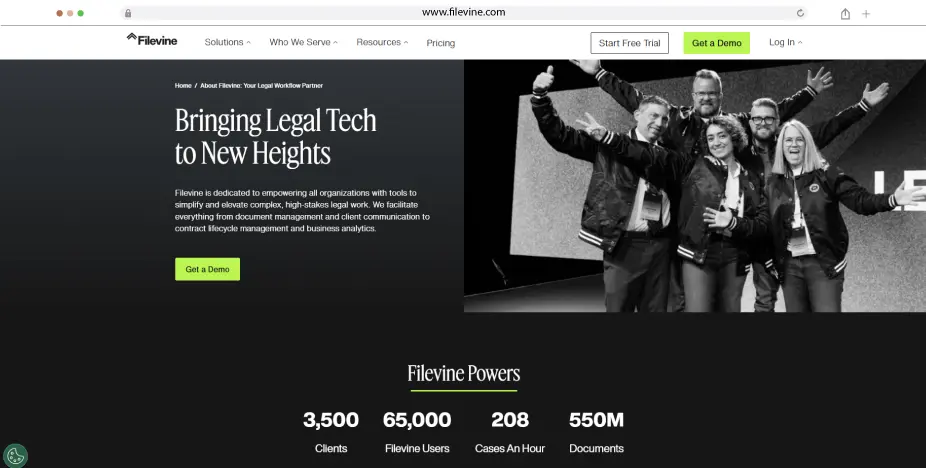
Task: Click the browser reload icon
Action: pyautogui.click(x=800, y=13)
